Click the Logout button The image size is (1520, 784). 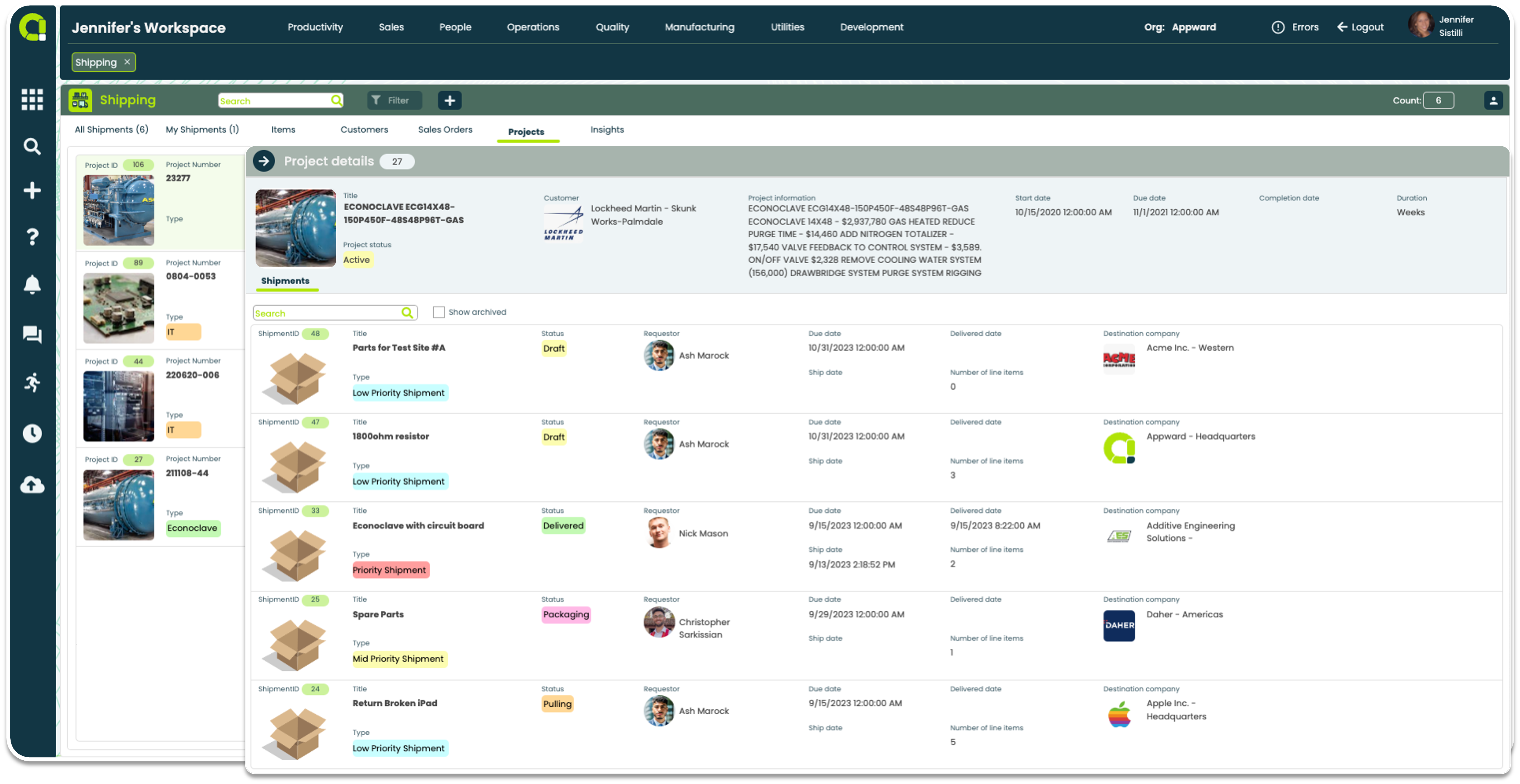tap(1362, 27)
